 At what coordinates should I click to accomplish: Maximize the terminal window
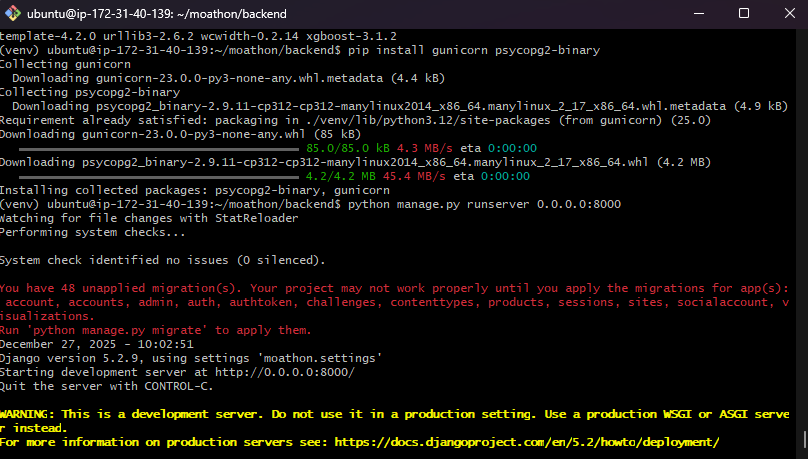click(743, 14)
